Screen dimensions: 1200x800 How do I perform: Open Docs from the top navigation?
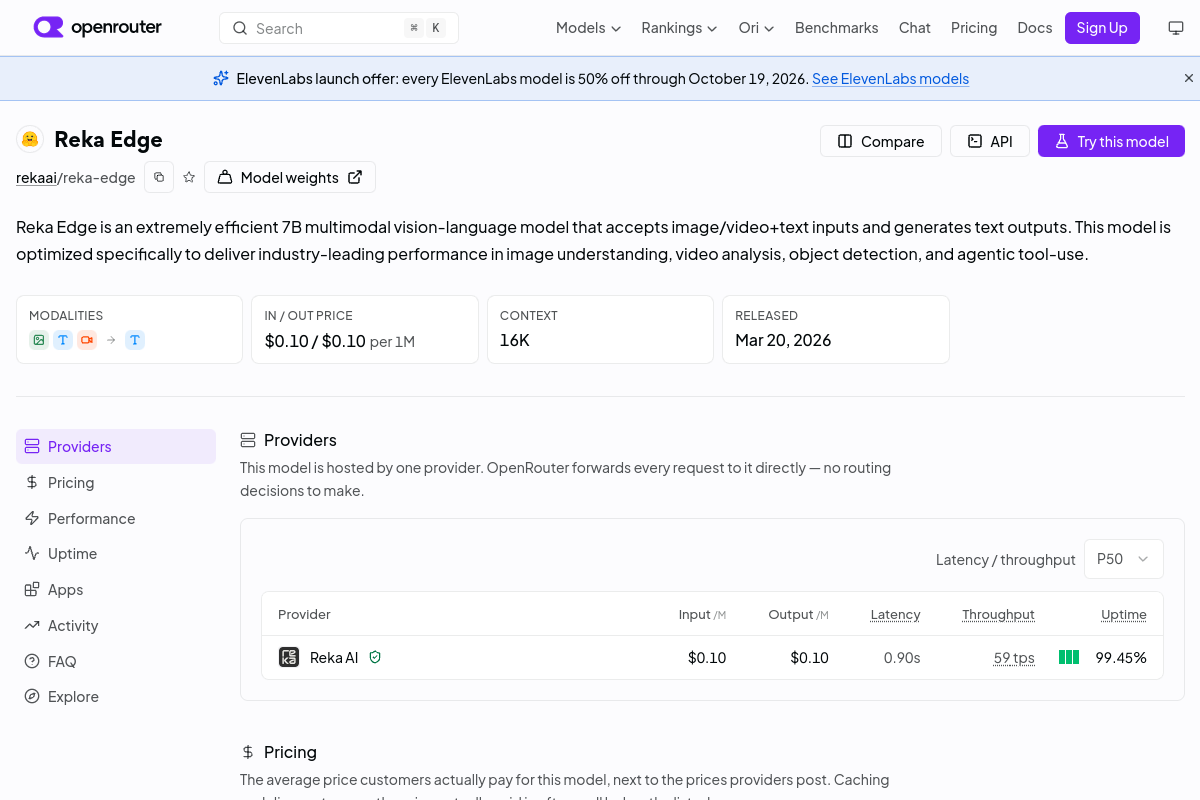point(1035,28)
